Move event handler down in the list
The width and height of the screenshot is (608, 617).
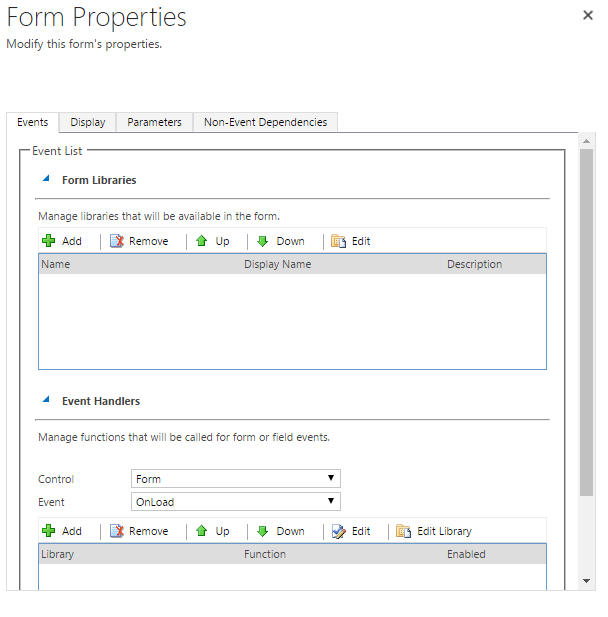pos(281,531)
